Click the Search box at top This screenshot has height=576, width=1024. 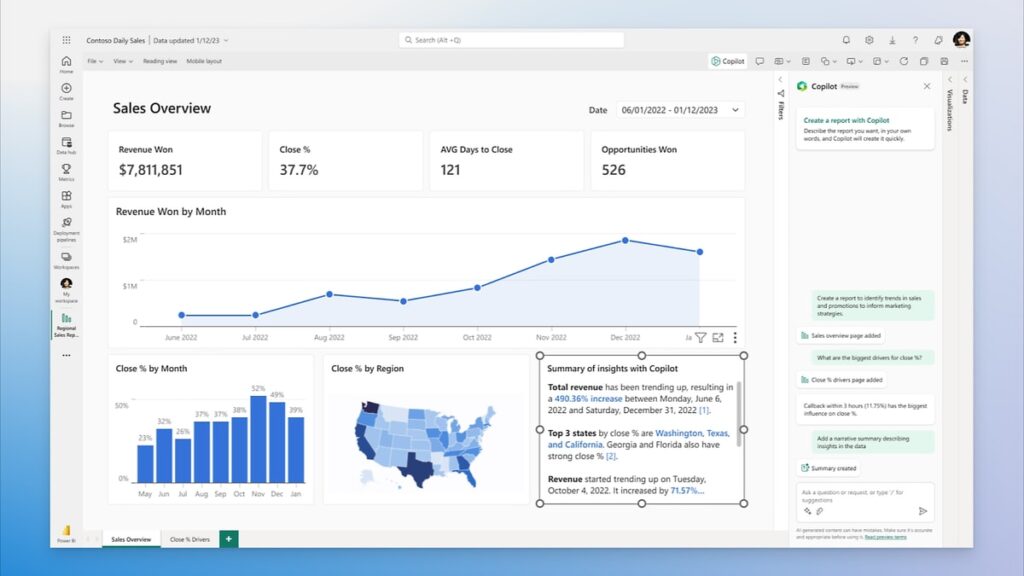click(511, 40)
